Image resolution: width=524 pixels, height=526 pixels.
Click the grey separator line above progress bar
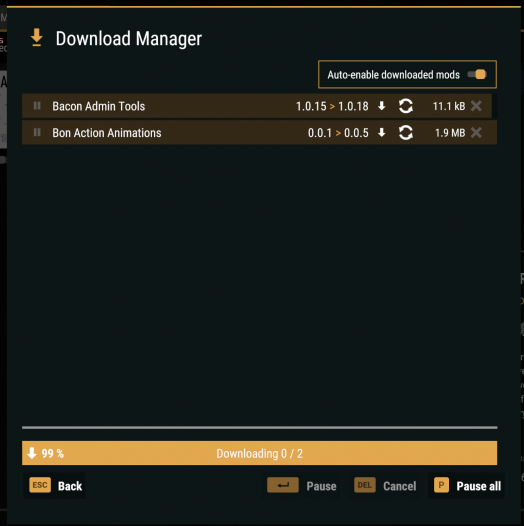[260, 428]
